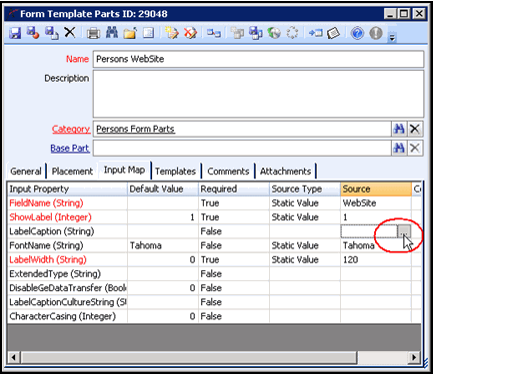Viewport: 516px width, 388px height.
Task: Switch to the Attachments tab
Action: [285, 171]
